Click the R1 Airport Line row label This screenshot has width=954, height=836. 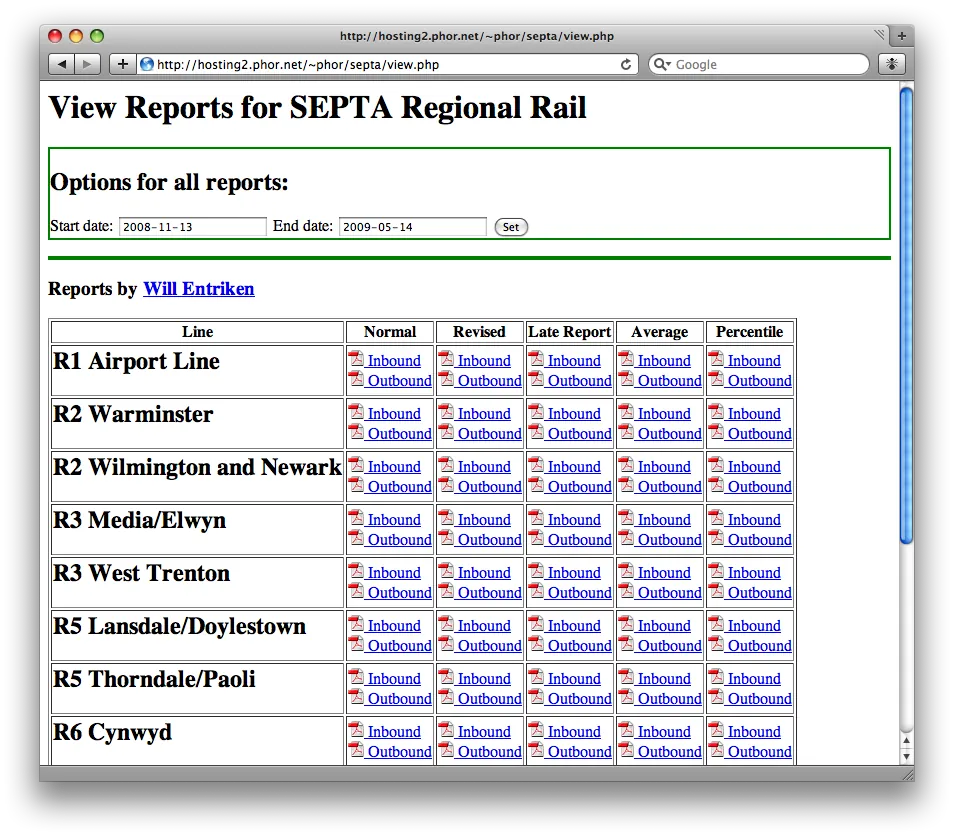point(136,361)
